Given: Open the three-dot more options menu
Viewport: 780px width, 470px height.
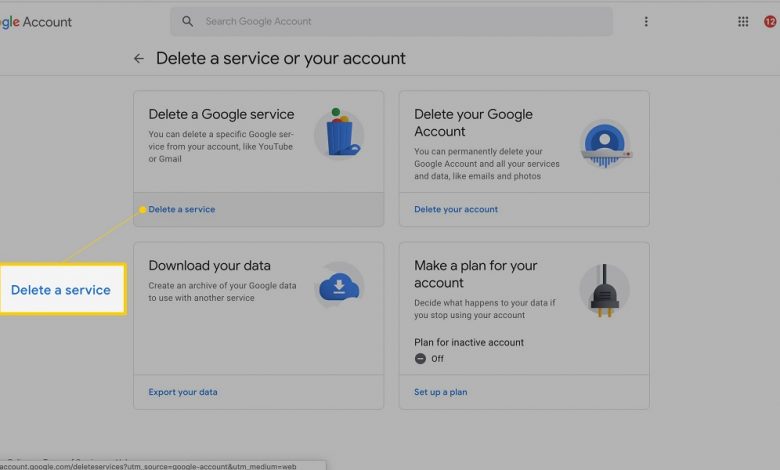Looking at the screenshot, I should [646, 21].
